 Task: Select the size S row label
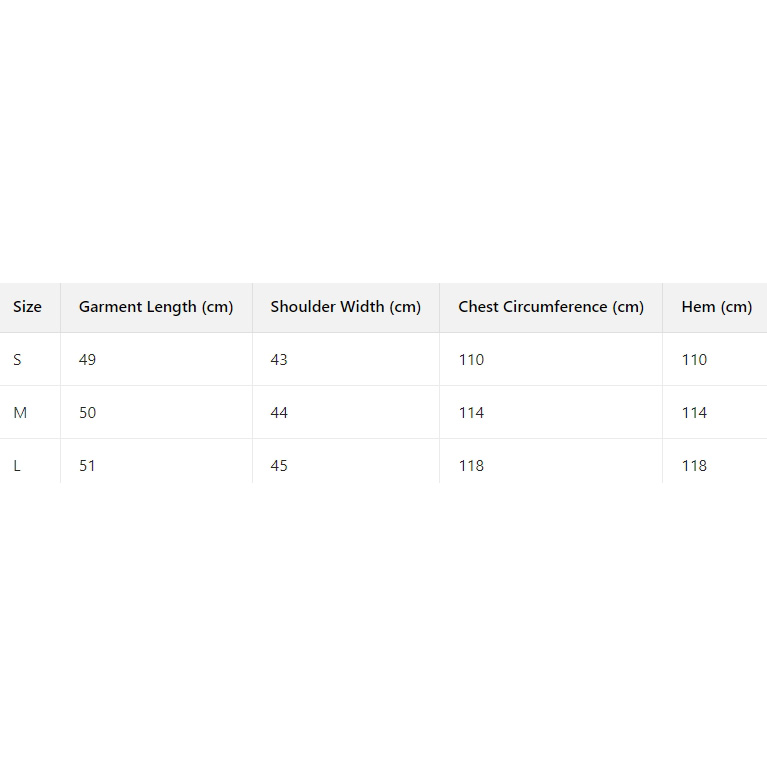(x=17, y=360)
